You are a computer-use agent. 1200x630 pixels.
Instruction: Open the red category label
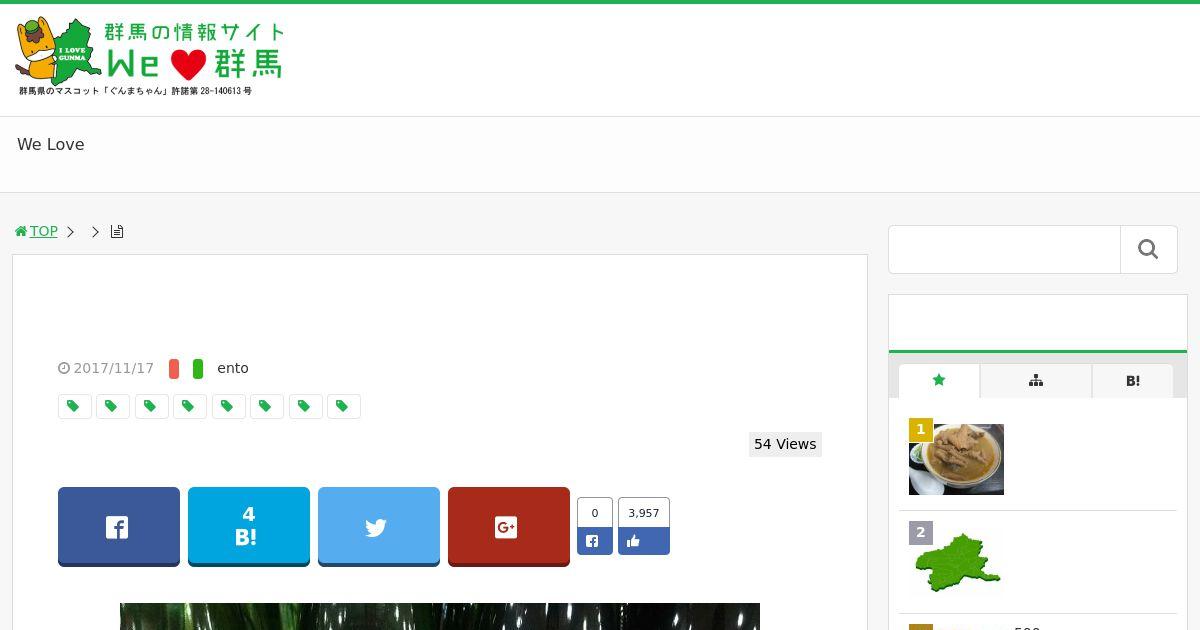(x=174, y=369)
